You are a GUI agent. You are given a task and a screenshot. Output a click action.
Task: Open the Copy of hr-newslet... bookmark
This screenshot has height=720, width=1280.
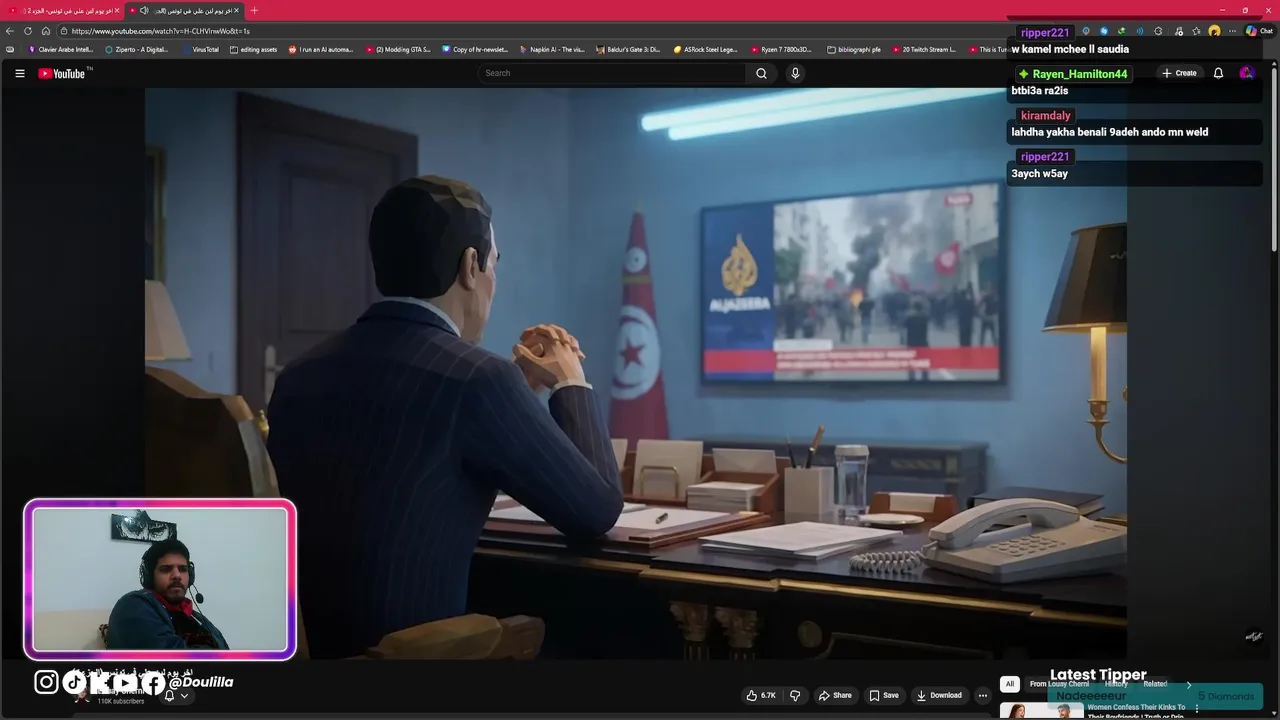pyautogui.click(x=476, y=49)
